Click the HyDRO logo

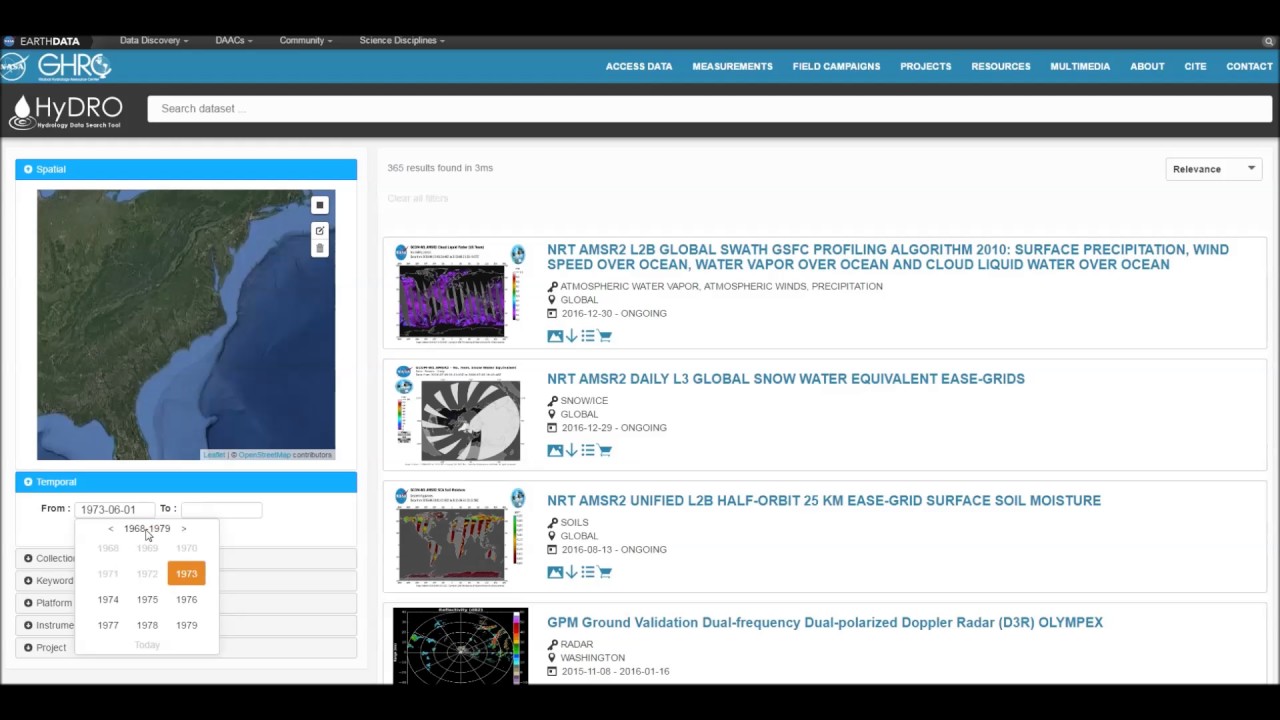66,112
